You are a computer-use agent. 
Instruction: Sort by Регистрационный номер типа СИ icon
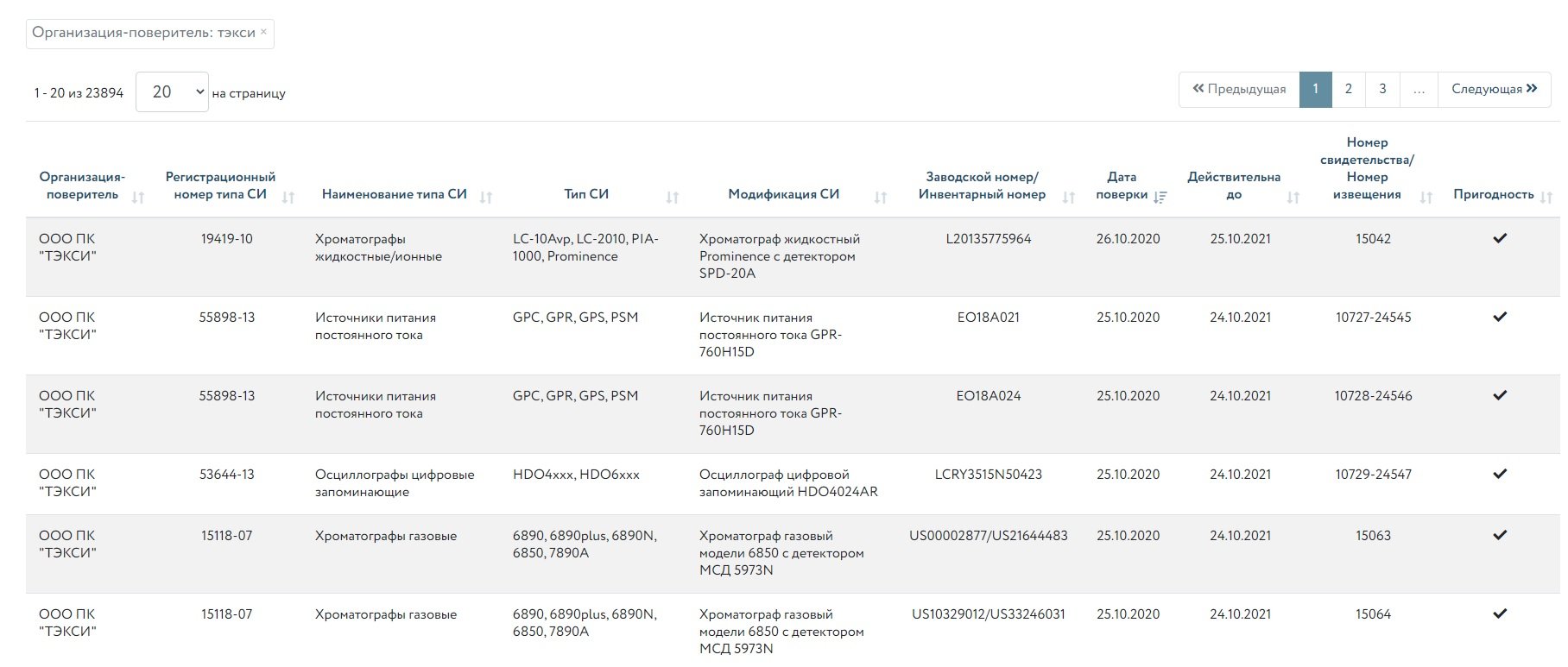[x=288, y=198]
